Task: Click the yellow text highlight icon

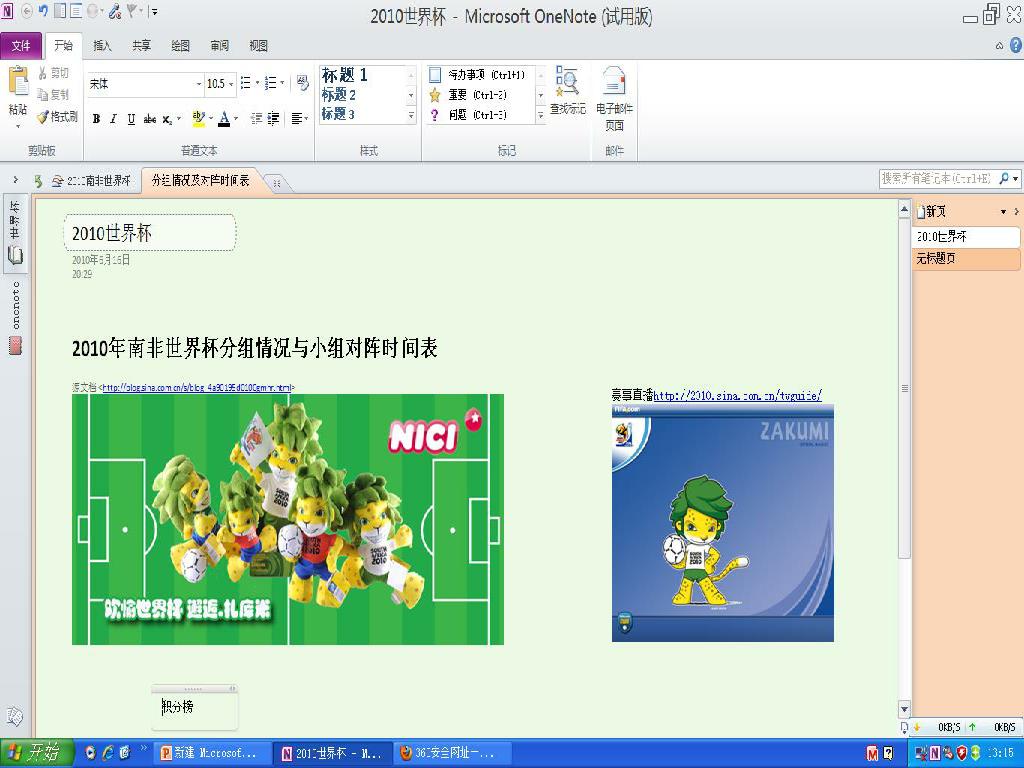Action: pyautogui.click(x=199, y=118)
